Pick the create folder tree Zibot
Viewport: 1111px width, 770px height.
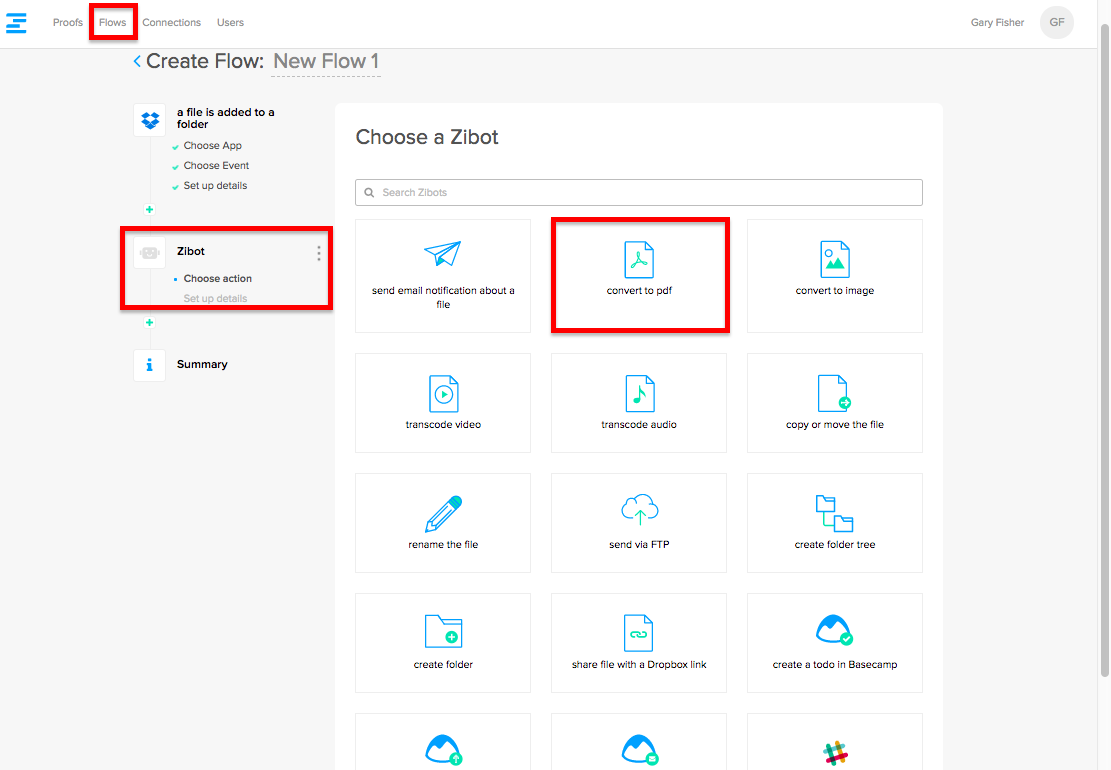tap(834, 523)
